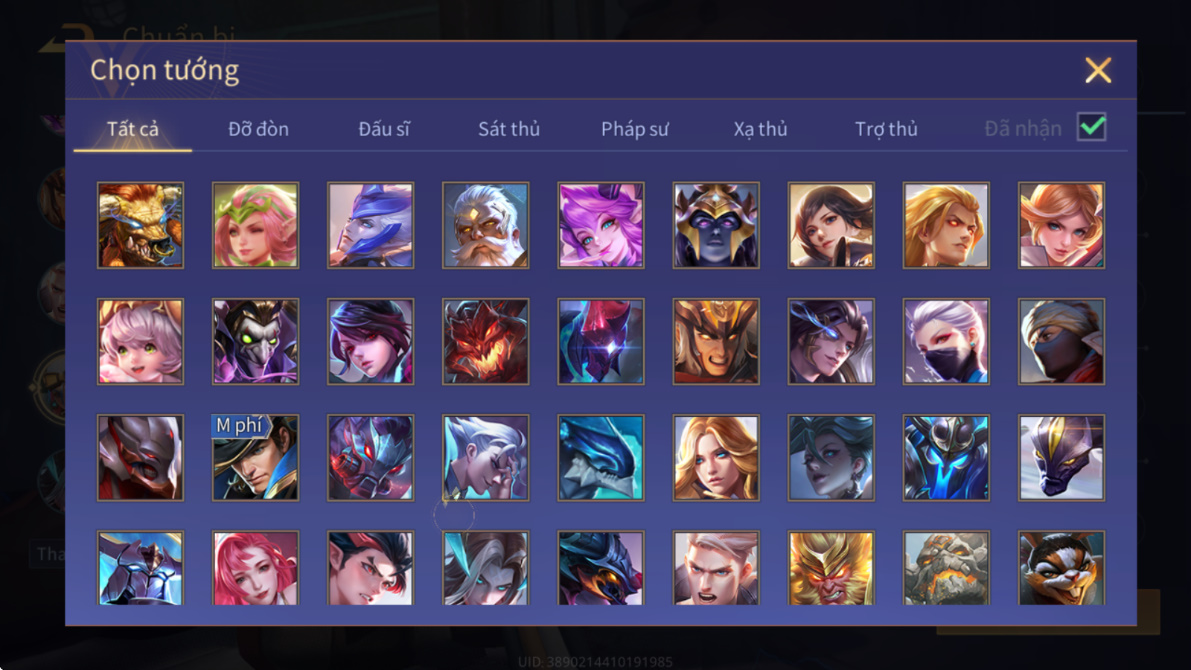Screen dimensions: 1191x670
Task: Switch to the Xạ thủ tab
Action: [760, 129]
